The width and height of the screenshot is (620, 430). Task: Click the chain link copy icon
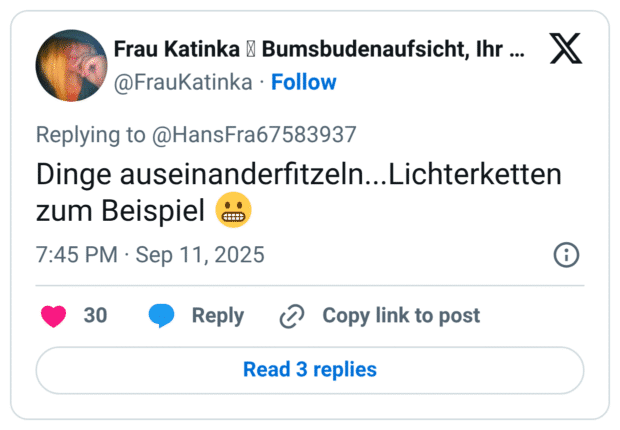292,316
